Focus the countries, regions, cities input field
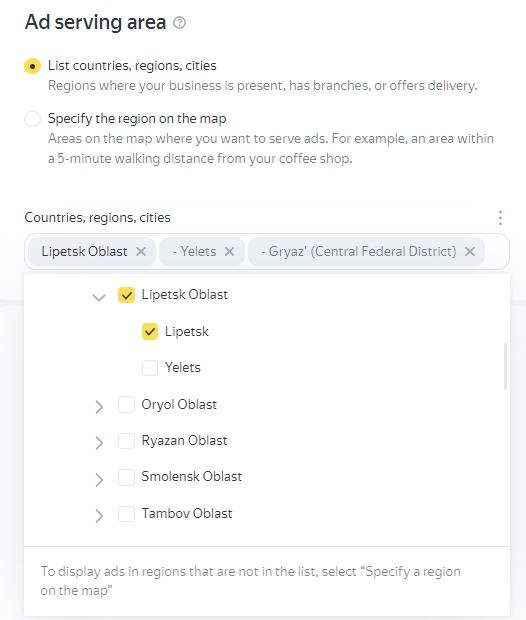 point(267,251)
